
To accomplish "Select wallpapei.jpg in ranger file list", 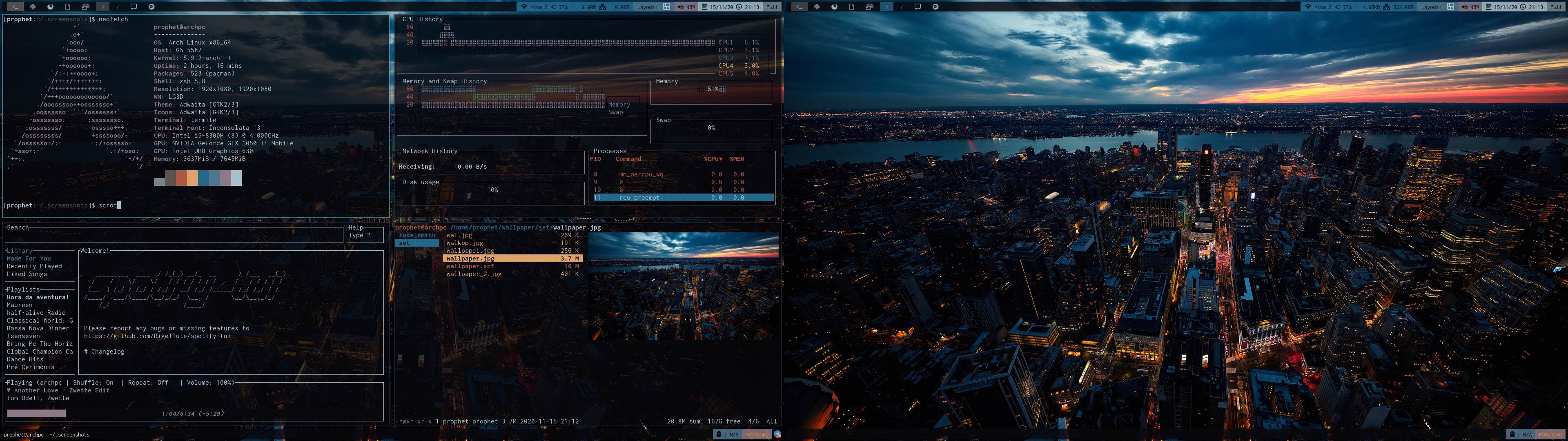I will tap(512, 251).
